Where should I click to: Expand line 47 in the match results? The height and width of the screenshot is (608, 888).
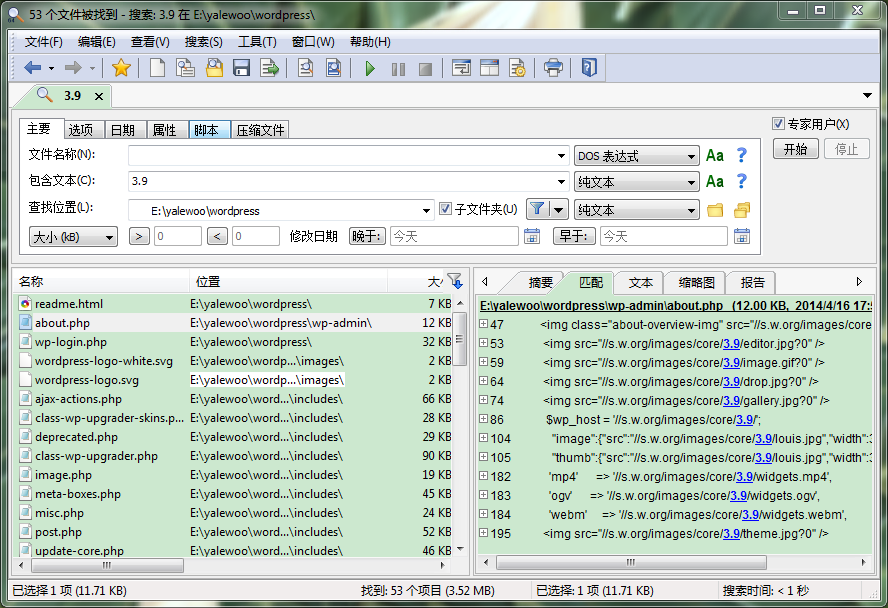[484, 324]
